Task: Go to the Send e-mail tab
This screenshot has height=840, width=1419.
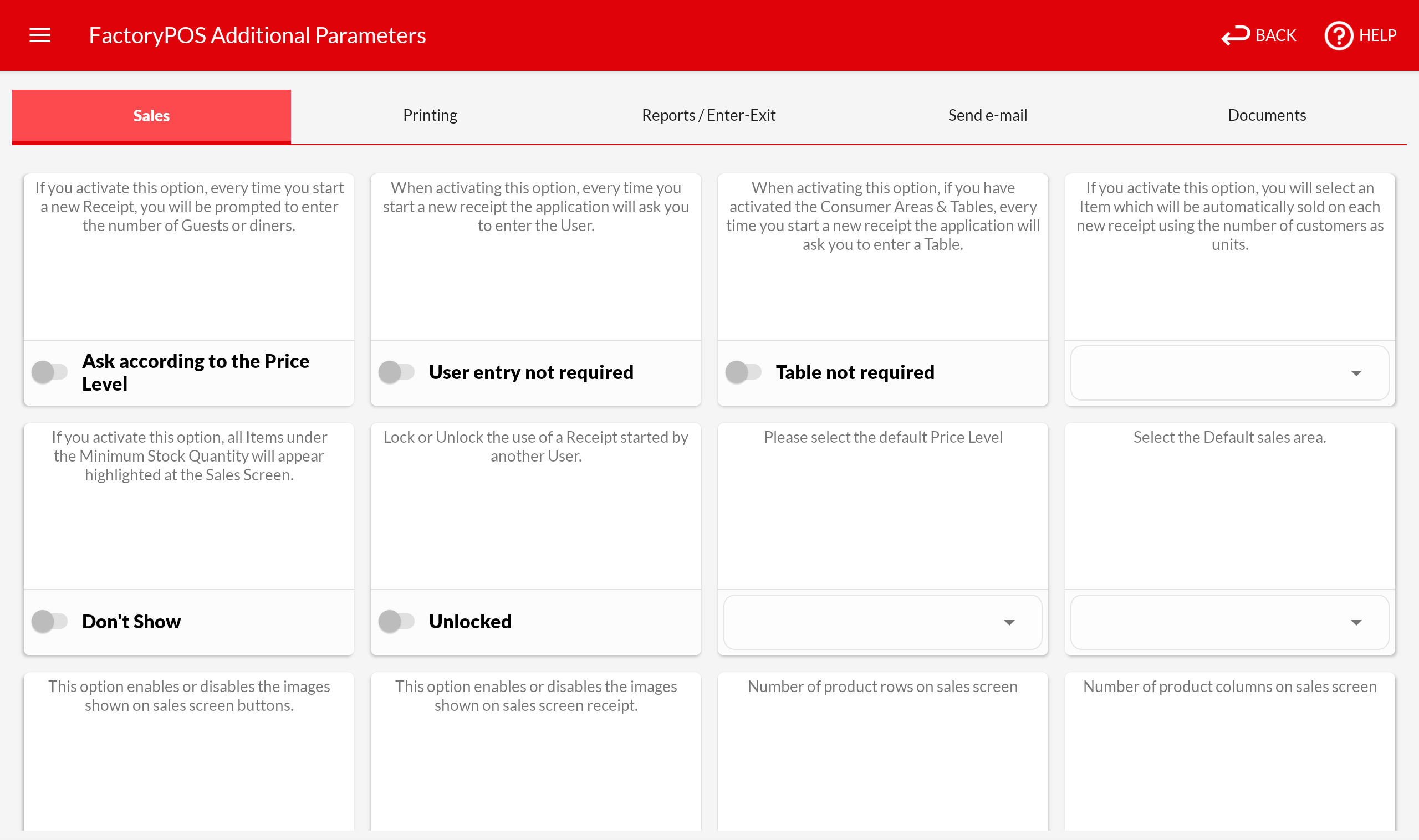Action: coord(987,115)
